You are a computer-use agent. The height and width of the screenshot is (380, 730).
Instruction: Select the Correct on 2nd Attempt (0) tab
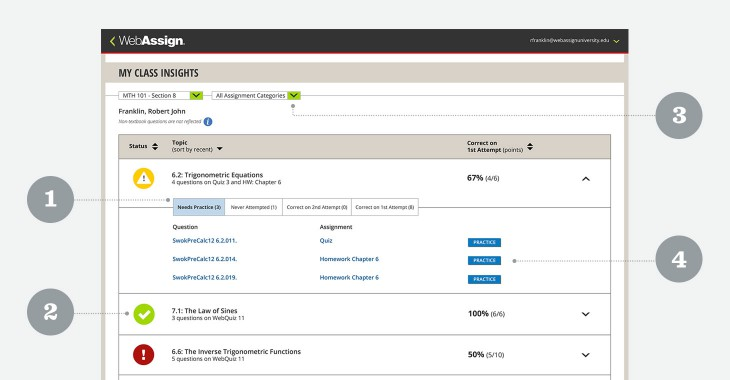317,207
